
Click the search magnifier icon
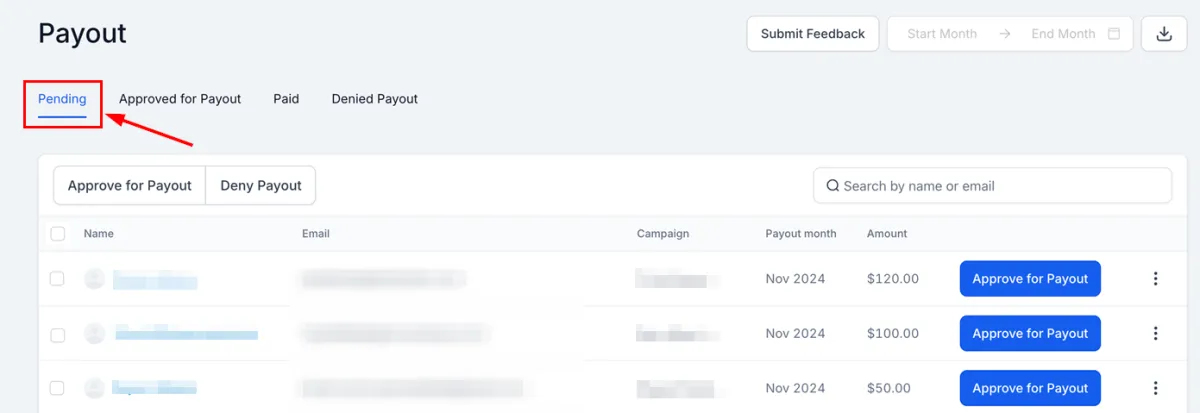[x=833, y=186]
